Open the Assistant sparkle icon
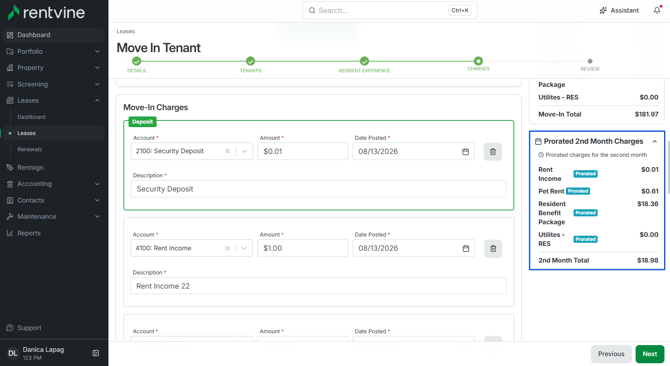The height and width of the screenshot is (366, 670). (603, 11)
